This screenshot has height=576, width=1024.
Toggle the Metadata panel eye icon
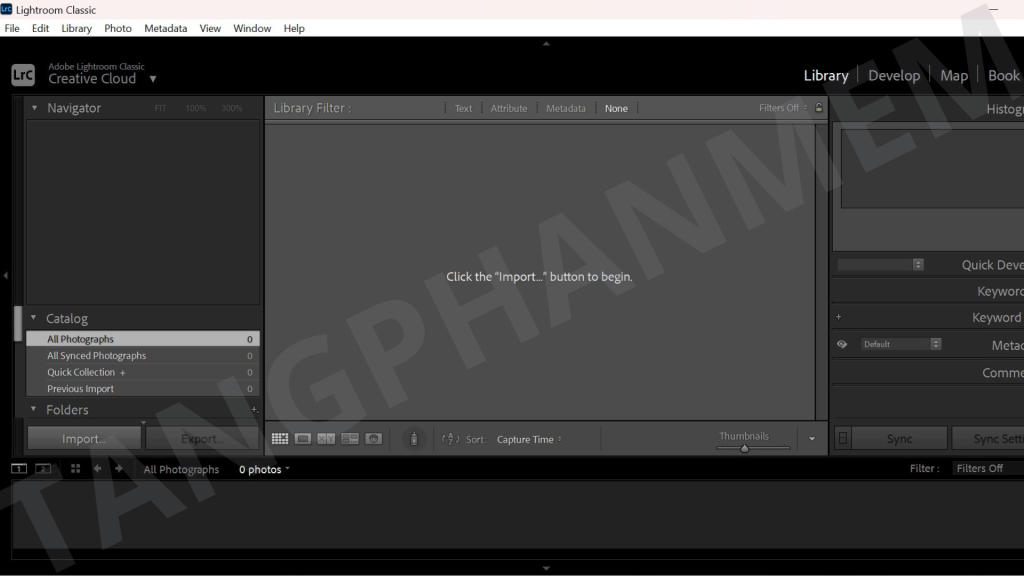click(x=842, y=344)
